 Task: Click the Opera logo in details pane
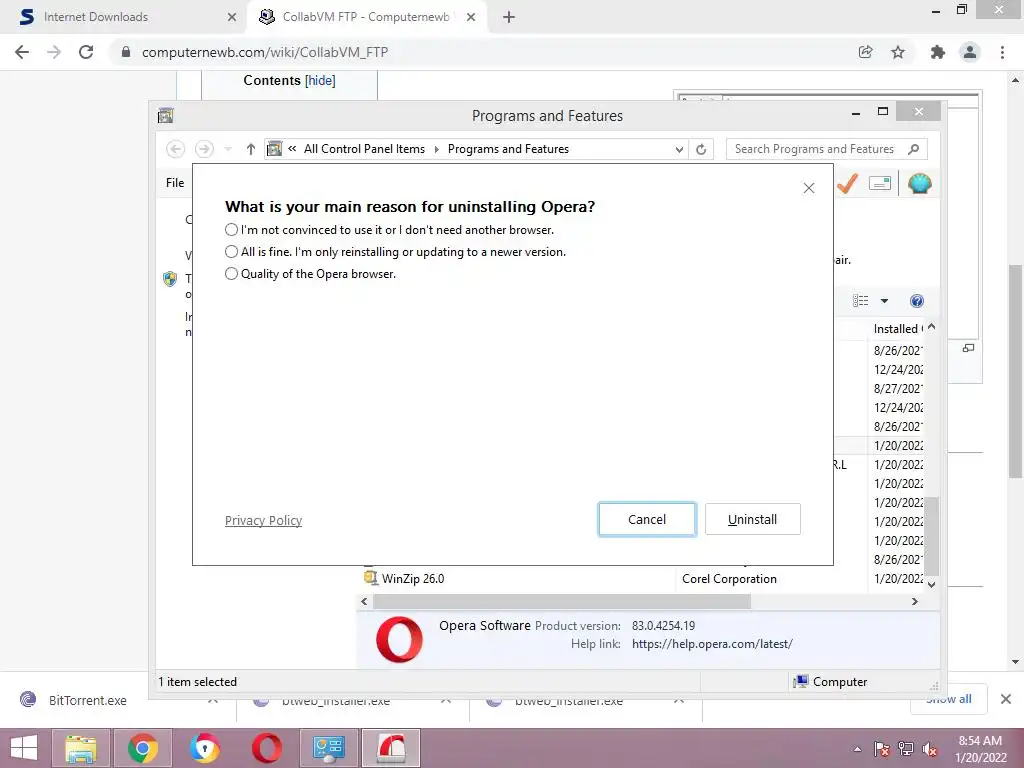click(x=400, y=639)
